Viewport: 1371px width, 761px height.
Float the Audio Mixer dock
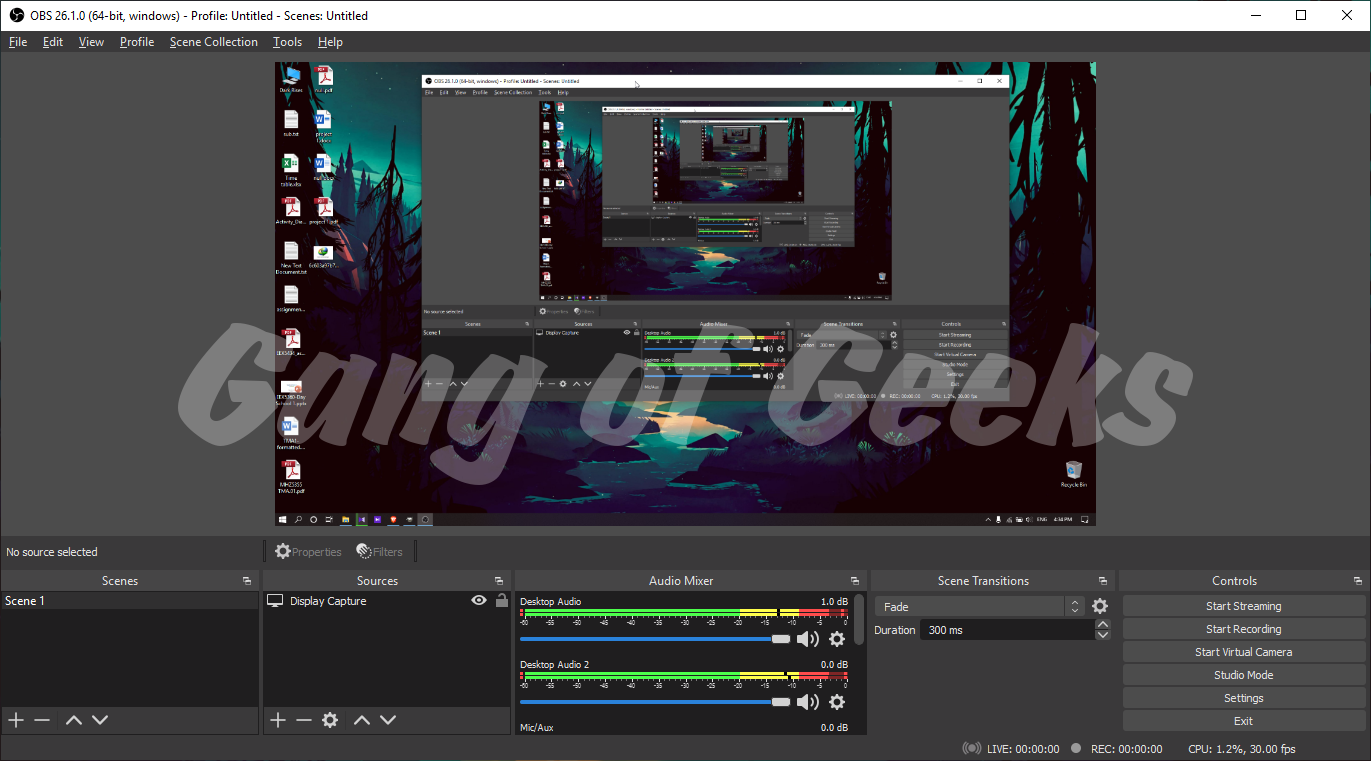pos(855,581)
